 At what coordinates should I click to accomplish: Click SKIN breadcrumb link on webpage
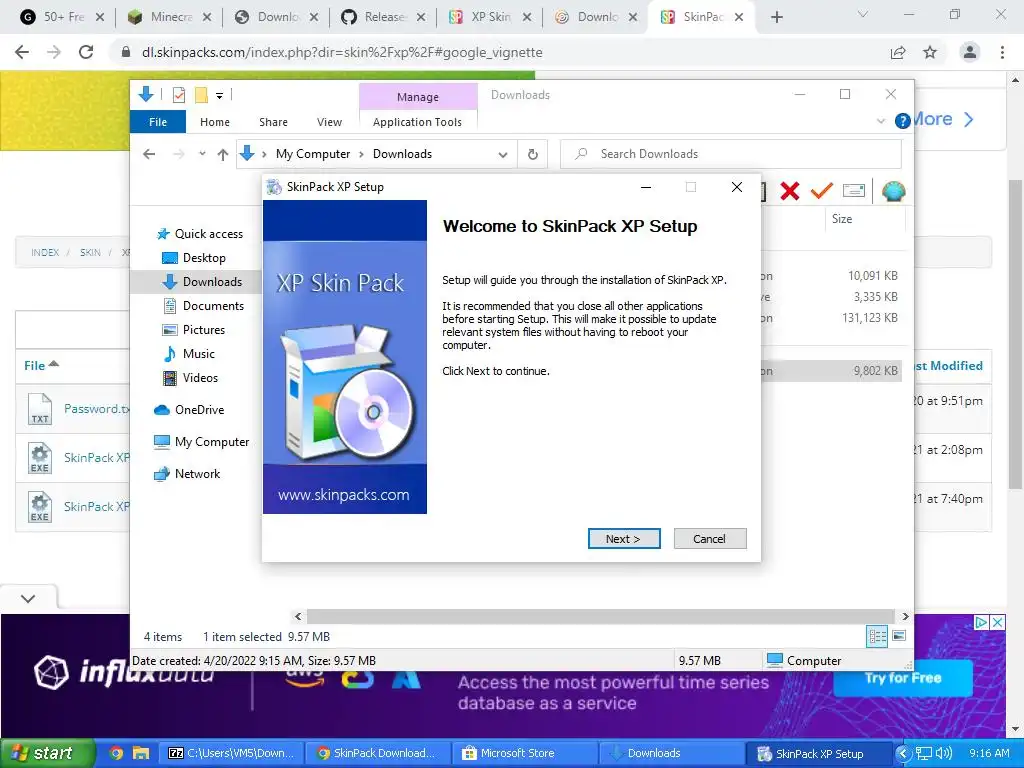(90, 252)
